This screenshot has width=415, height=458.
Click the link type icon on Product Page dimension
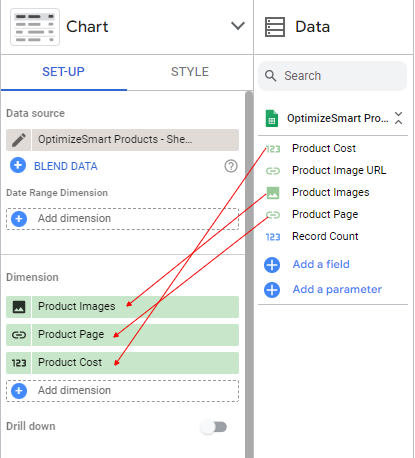pyautogui.click(x=19, y=335)
